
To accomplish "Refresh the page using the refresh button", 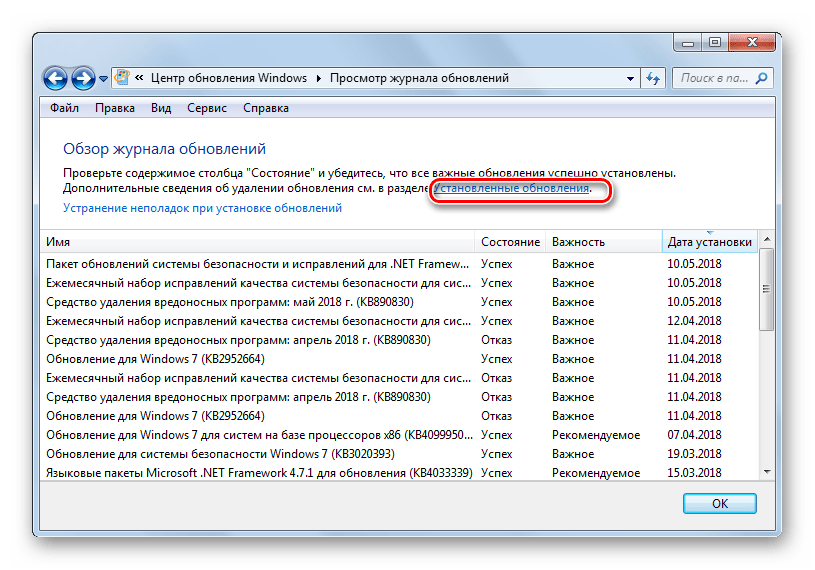I will pos(653,78).
